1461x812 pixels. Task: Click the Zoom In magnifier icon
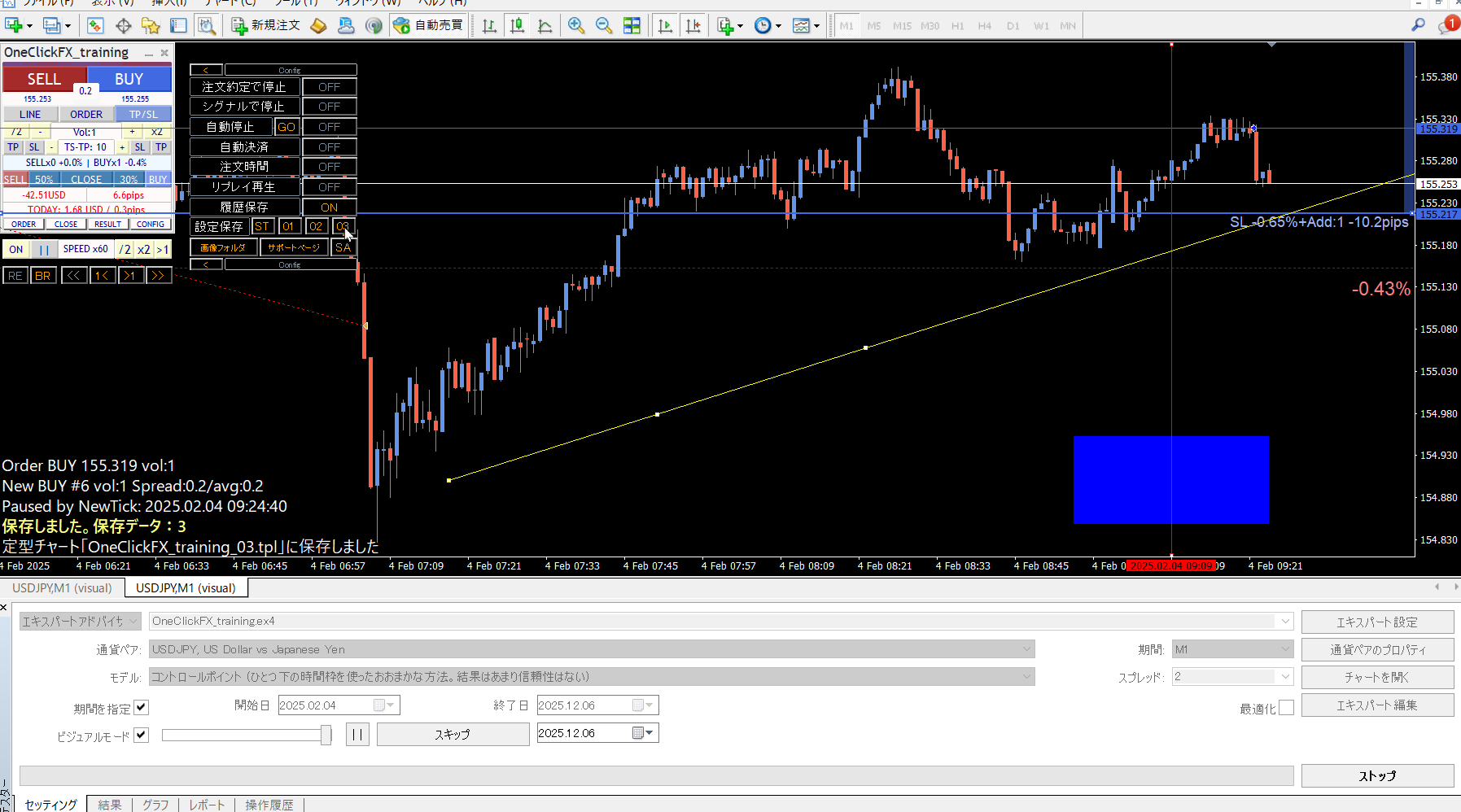pos(576,25)
